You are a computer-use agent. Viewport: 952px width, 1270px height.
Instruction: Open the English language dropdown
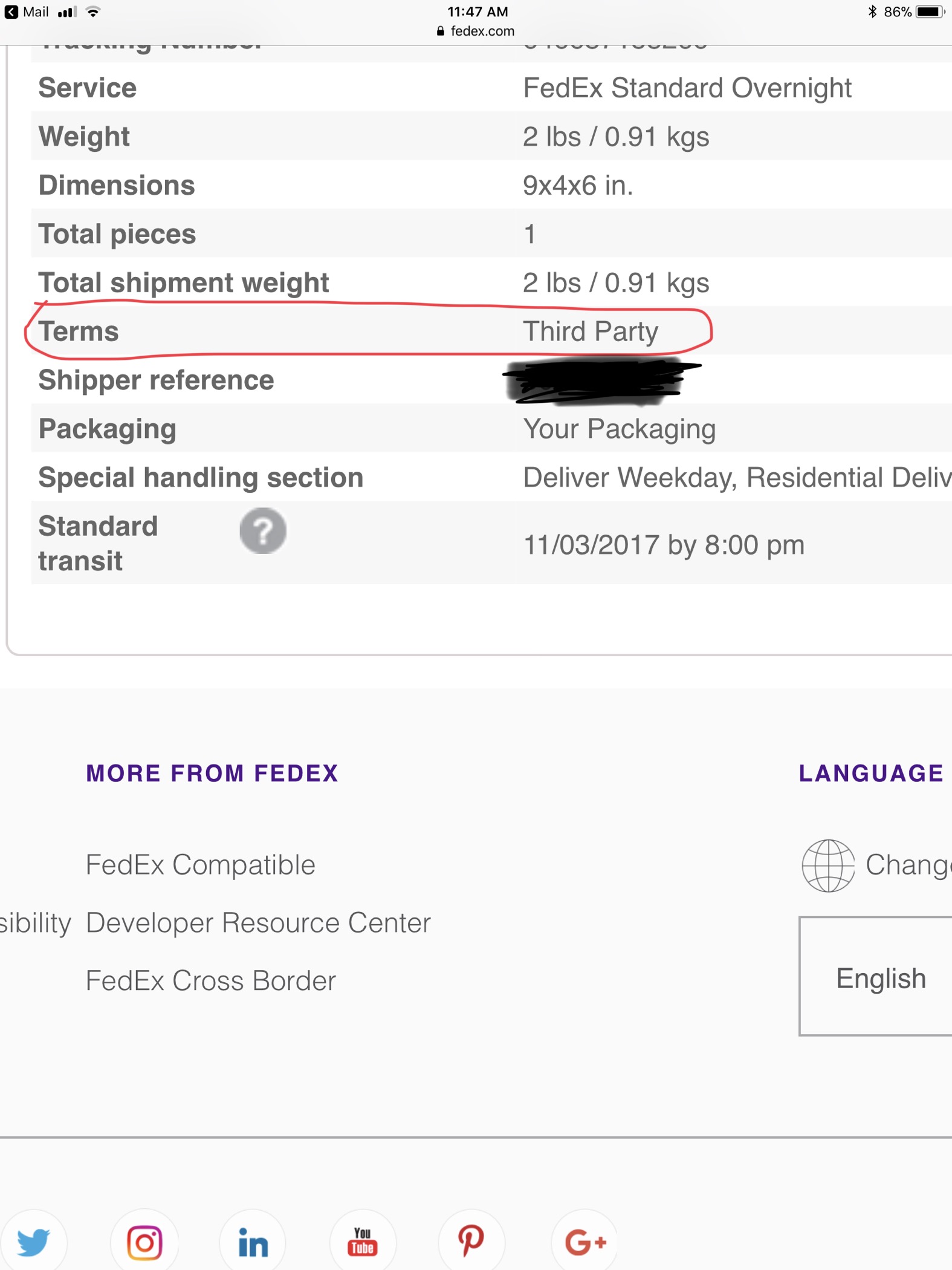[876, 976]
